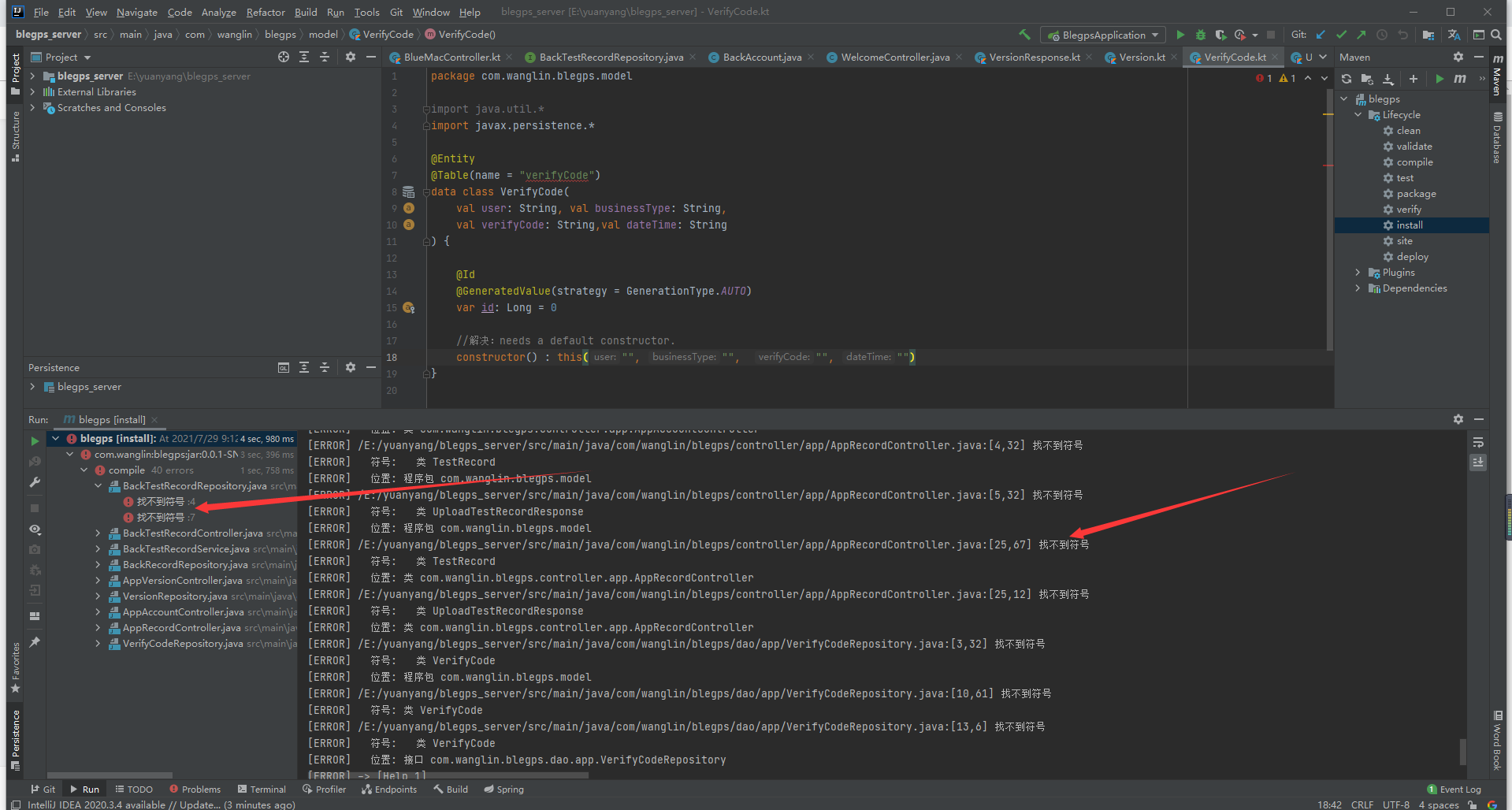The height and width of the screenshot is (810, 1512).
Task: Run the BlegpsApplication configuration
Action: [x=1180, y=35]
